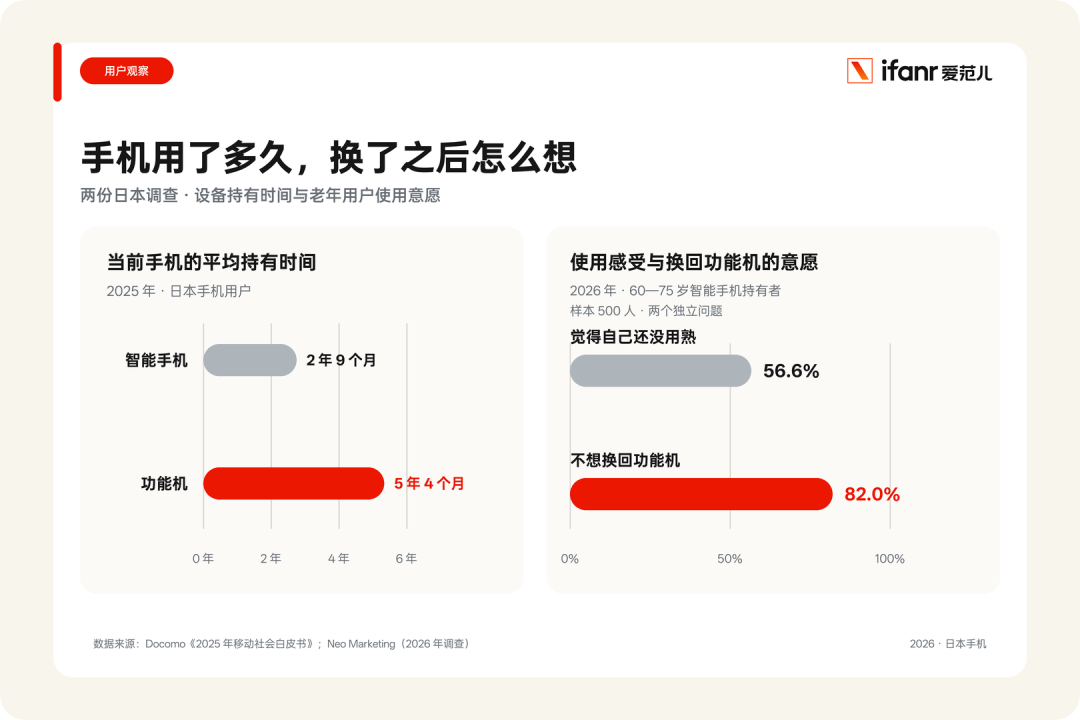Click the red 5年4个月 value label
The width and height of the screenshot is (1080, 720).
(429, 484)
